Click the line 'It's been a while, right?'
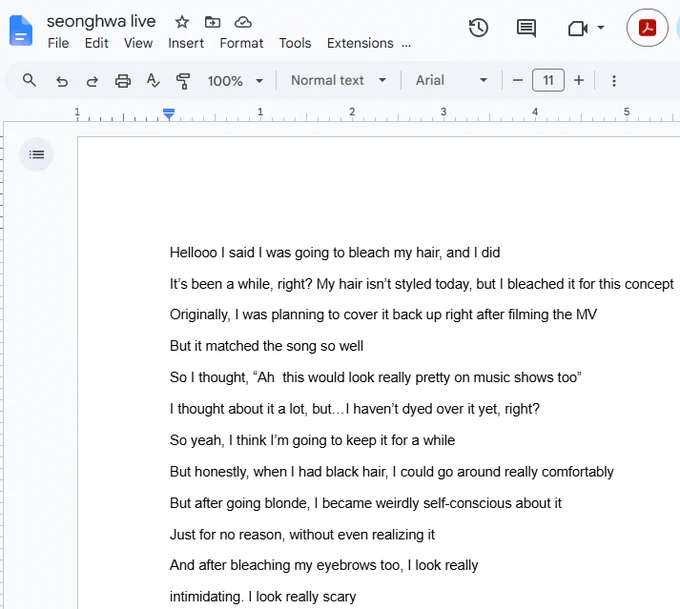The width and height of the screenshot is (680, 609). pos(422,284)
